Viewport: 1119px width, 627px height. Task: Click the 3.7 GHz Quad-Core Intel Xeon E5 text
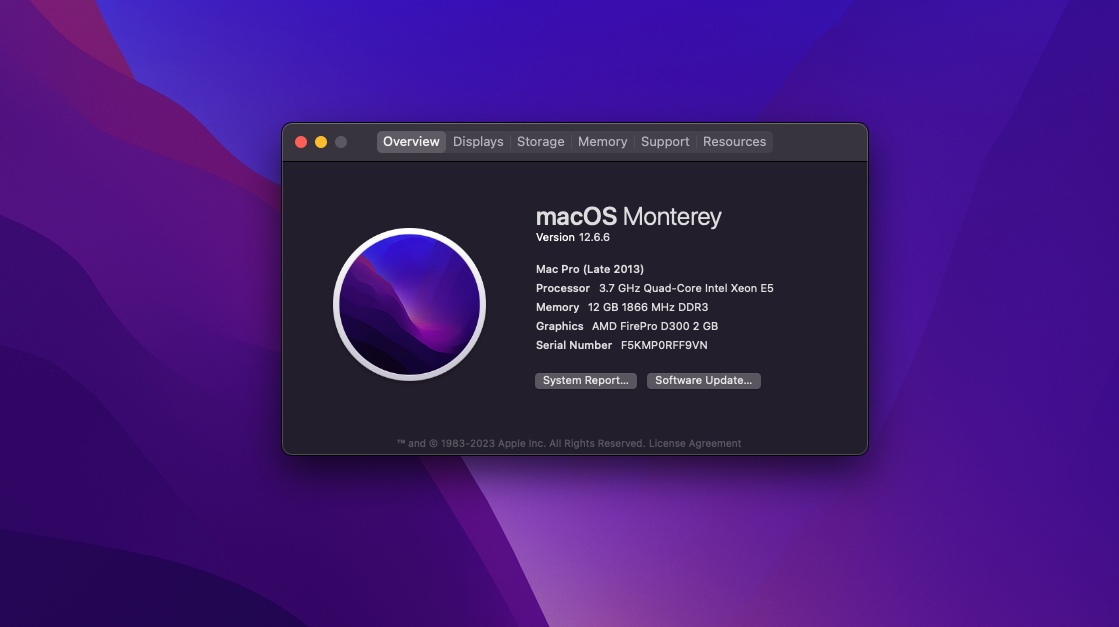click(x=686, y=288)
